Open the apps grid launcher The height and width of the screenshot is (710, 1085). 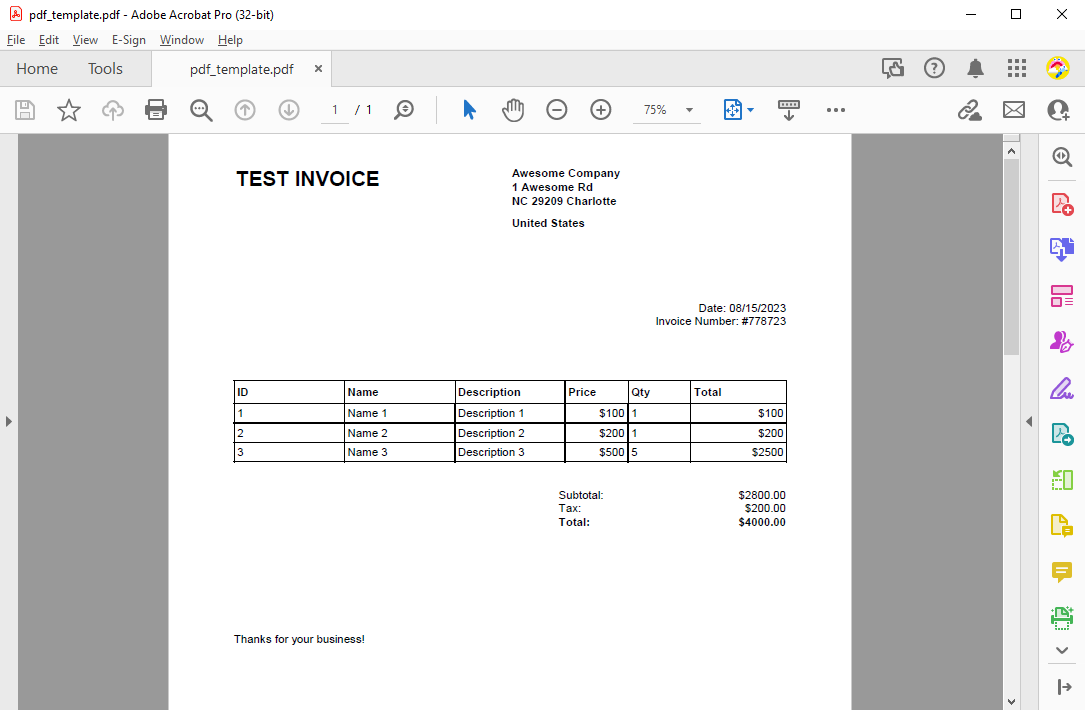[1016, 68]
